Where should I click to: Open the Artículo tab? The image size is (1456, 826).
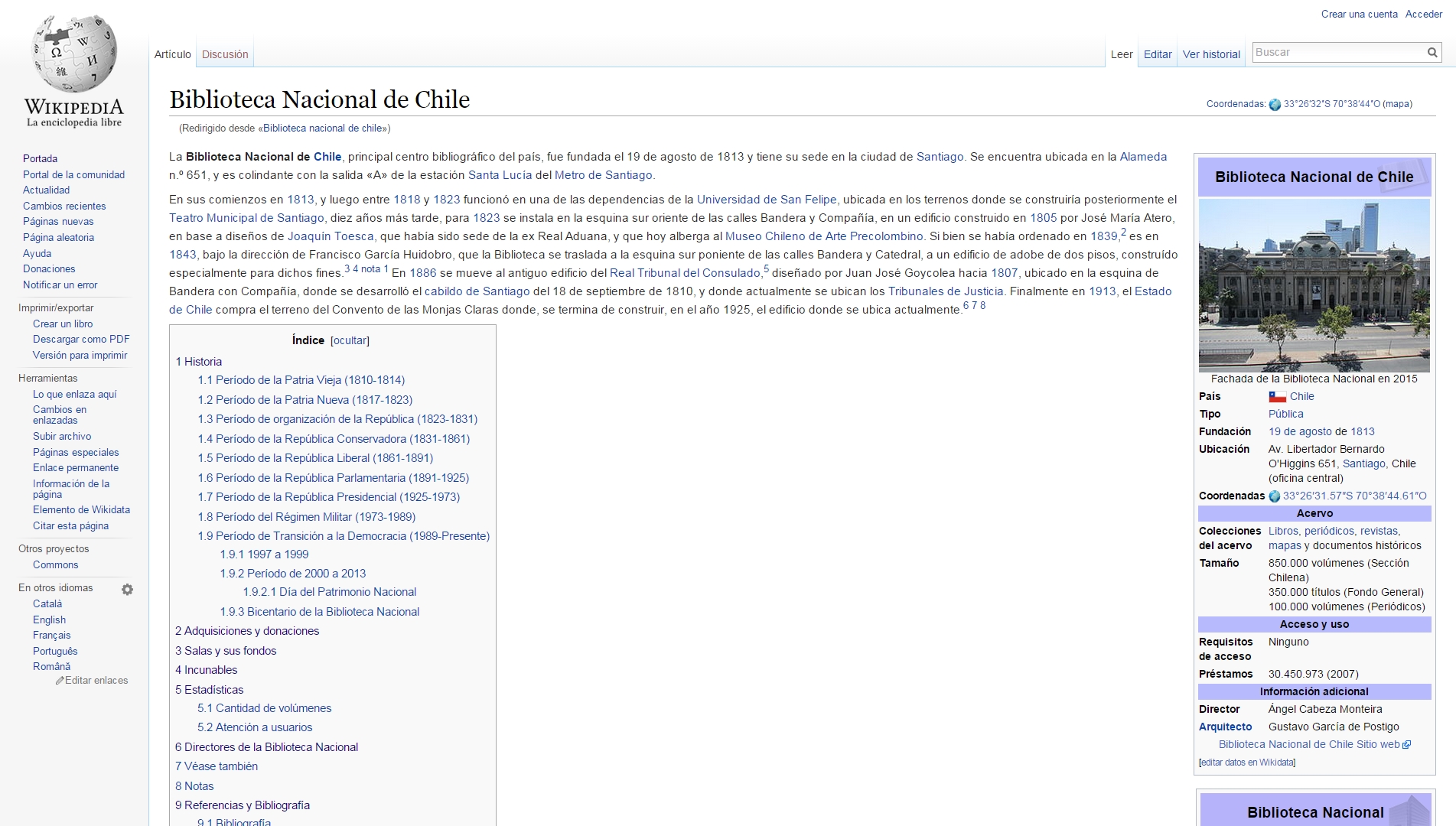coord(173,54)
